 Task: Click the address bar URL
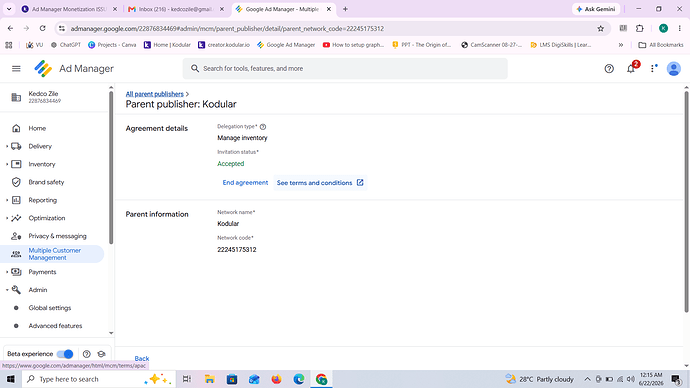[227, 29]
